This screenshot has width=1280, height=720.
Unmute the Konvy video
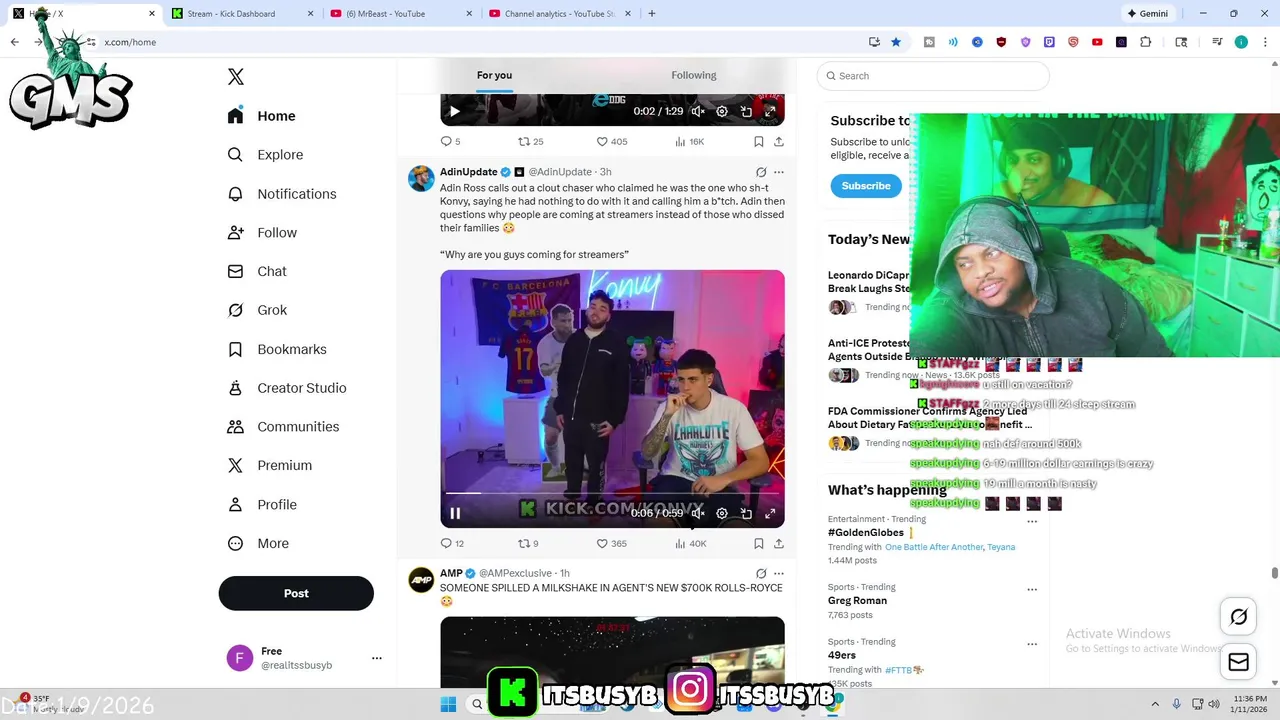698,514
